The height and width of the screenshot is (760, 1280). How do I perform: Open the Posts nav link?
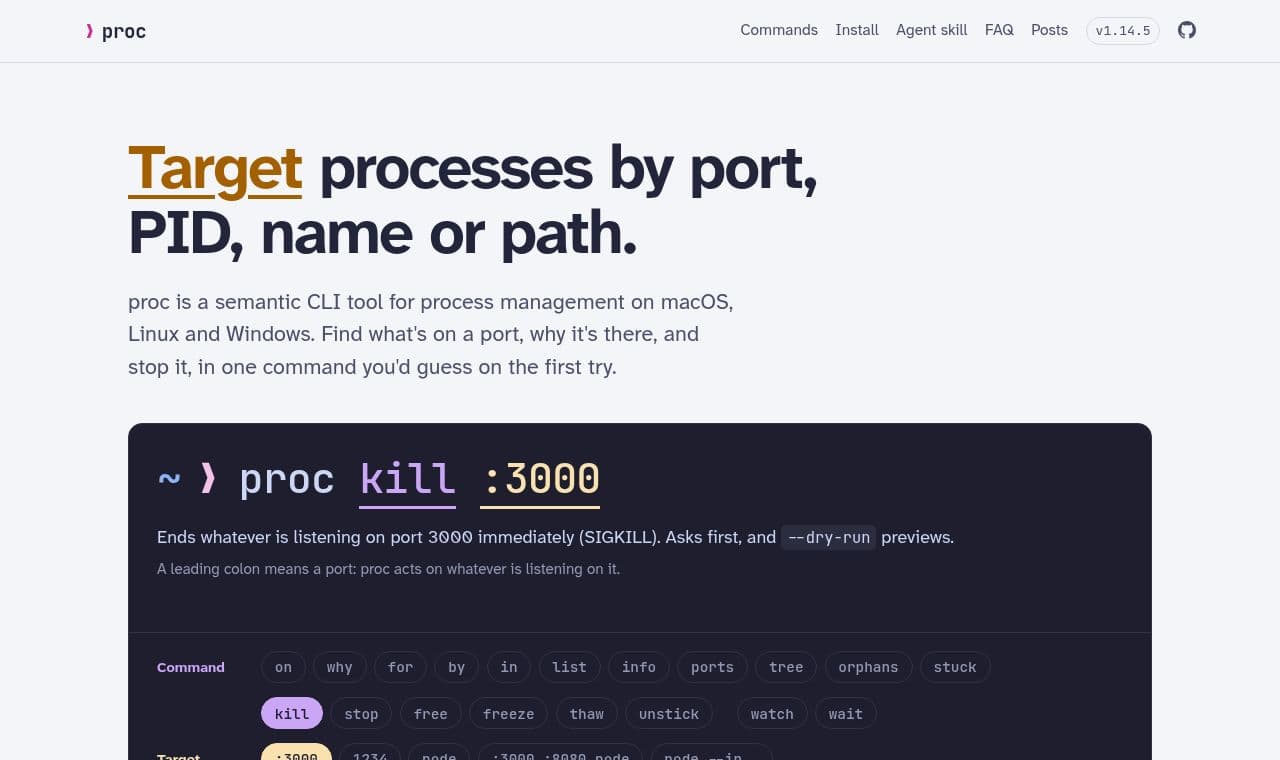click(x=1049, y=30)
